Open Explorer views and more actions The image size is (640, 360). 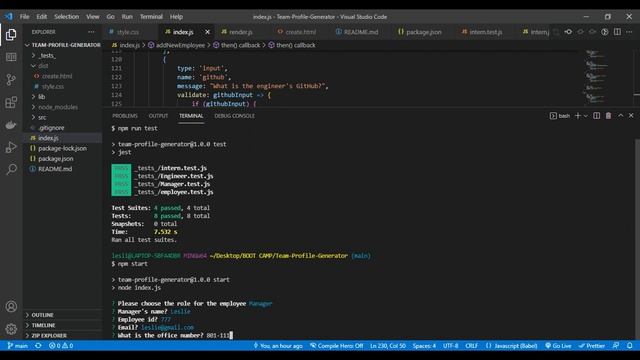[x=91, y=32]
